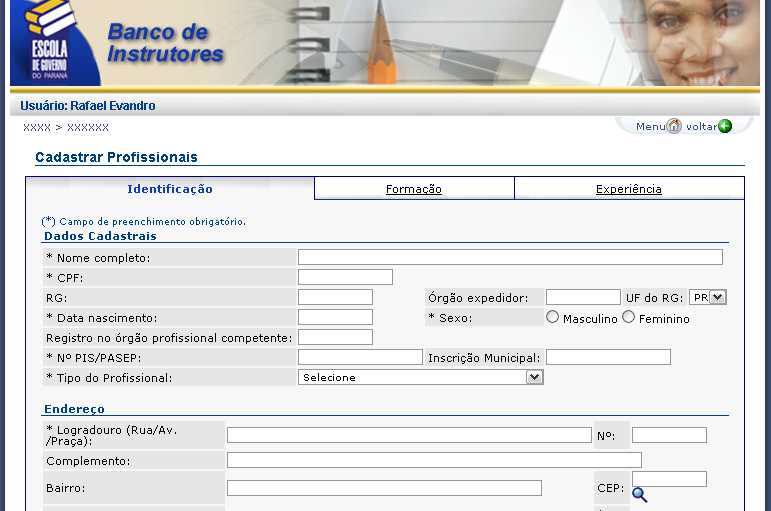Click the home icon beside Menu
This screenshot has height=511, width=771.
[x=674, y=126]
